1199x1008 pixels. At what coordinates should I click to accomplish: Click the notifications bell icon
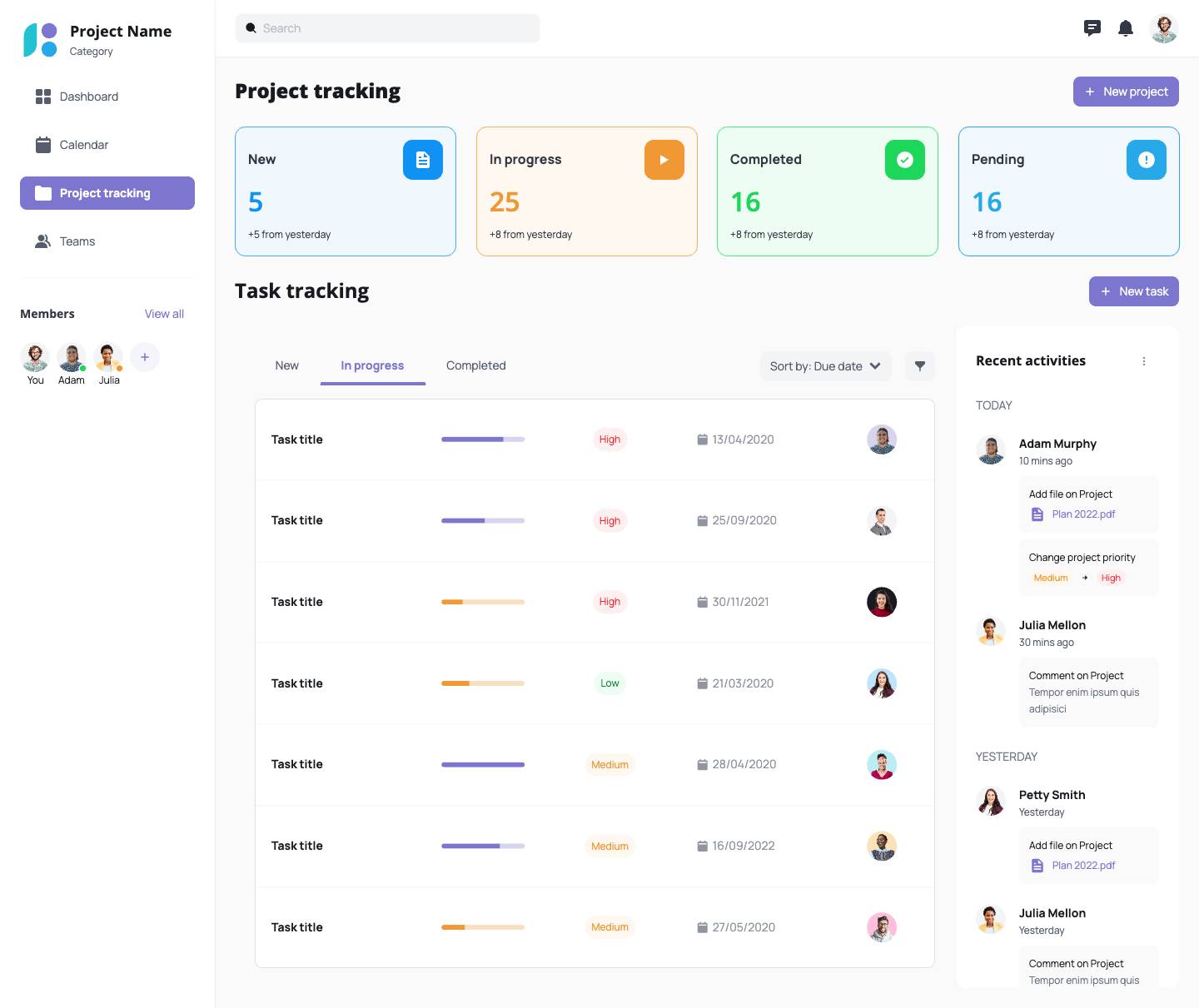click(1126, 28)
